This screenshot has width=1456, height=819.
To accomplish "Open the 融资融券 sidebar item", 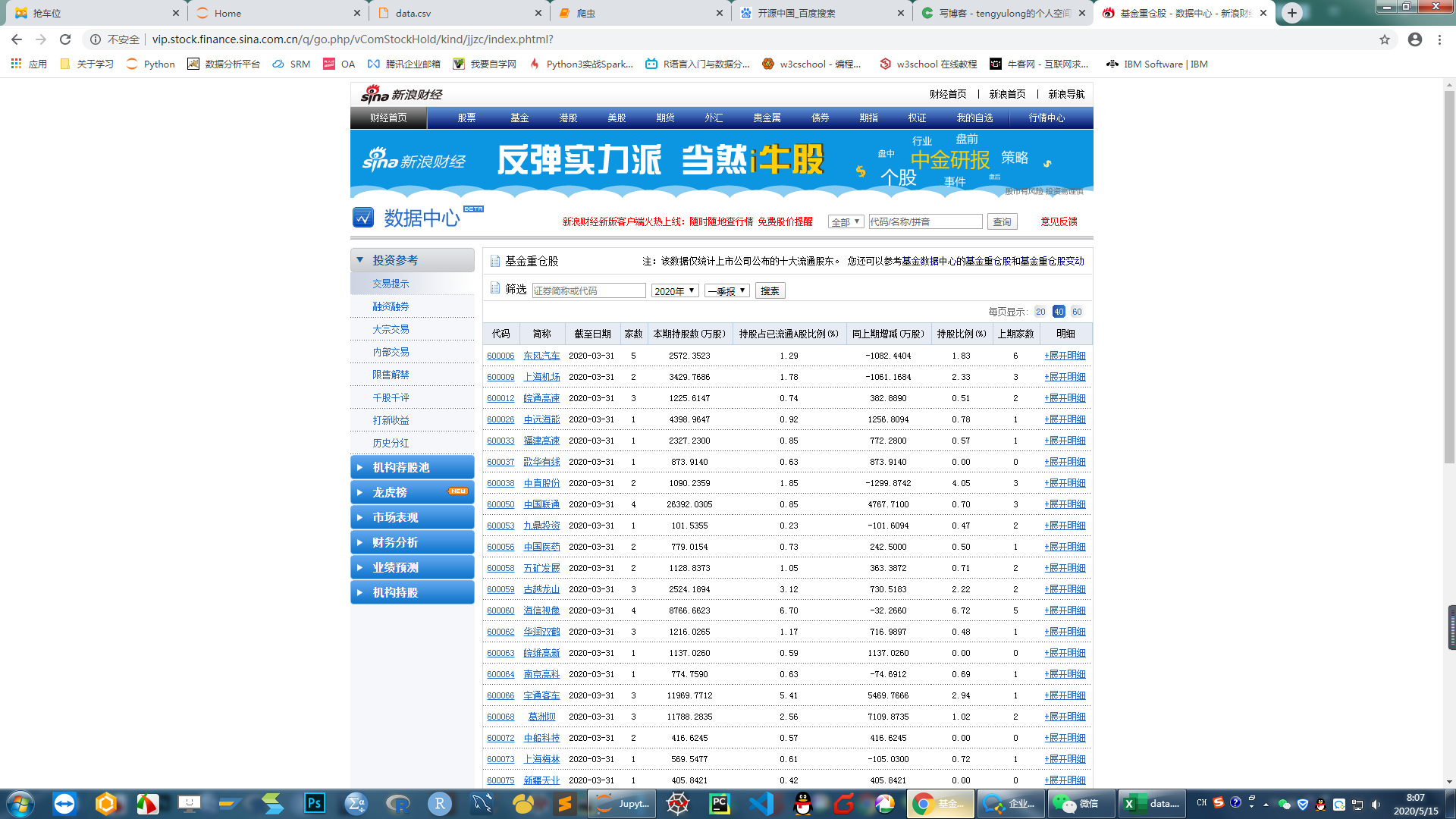I will [x=391, y=306].
